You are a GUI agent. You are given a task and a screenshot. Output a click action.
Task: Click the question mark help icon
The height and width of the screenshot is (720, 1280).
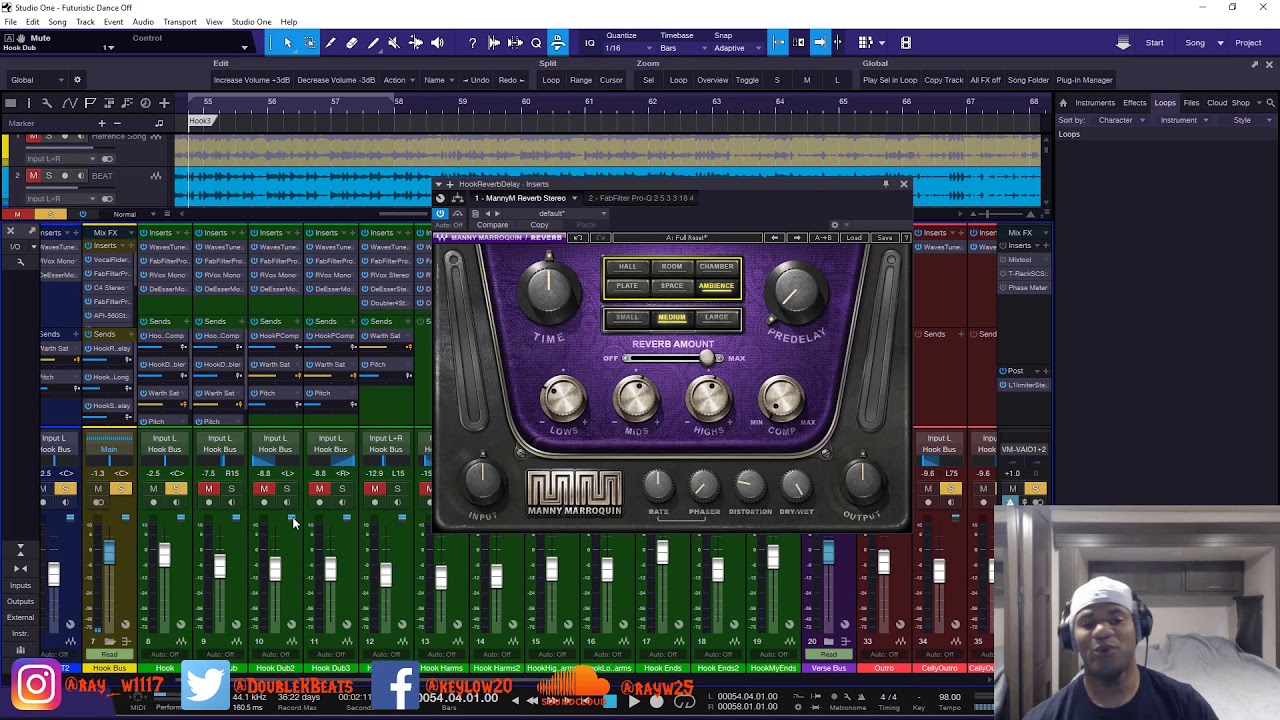472,43
